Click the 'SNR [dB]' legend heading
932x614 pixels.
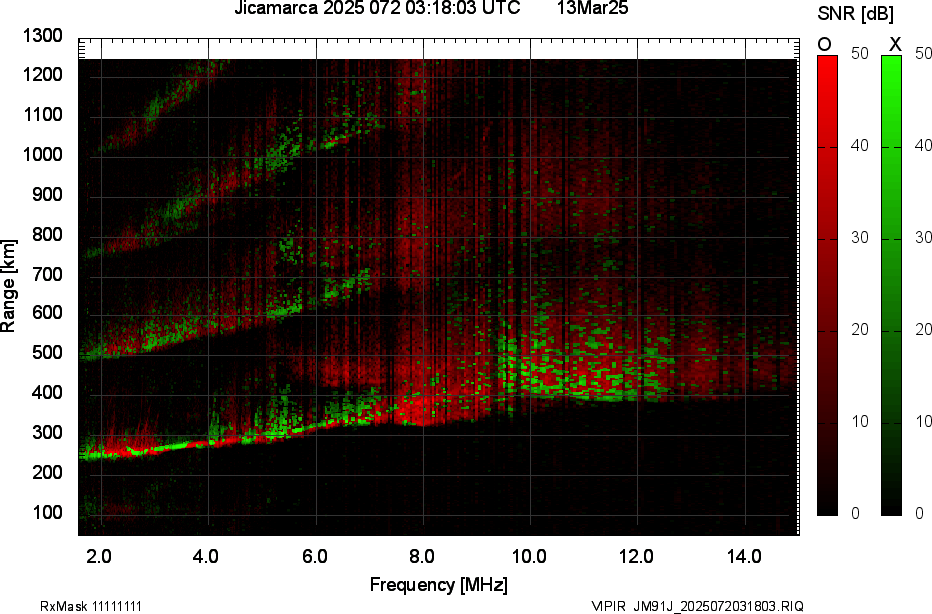click(855, 14)
